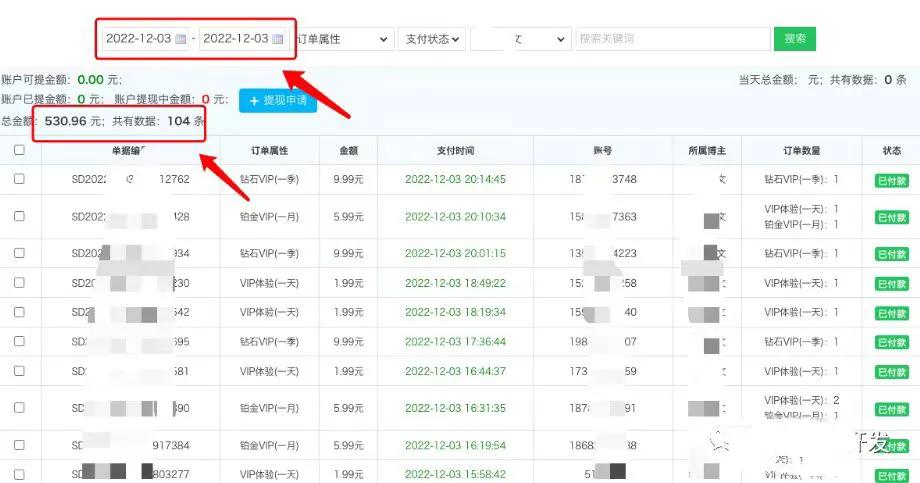Check the row paid at 16:31:35
This screenshot has width=920, height=483.
click(x=19, y=407)
